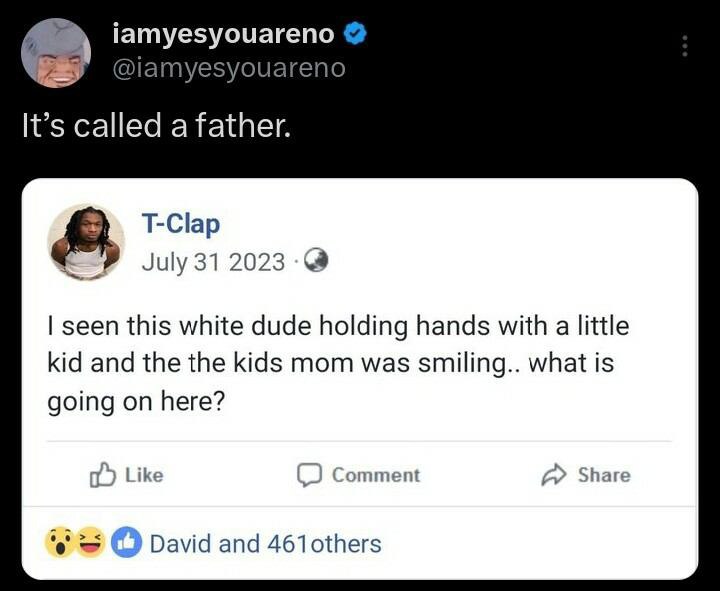This screenshot has height=591, width=720.
Task: Click the speech bubble comment icon
Action: point(311,475)
